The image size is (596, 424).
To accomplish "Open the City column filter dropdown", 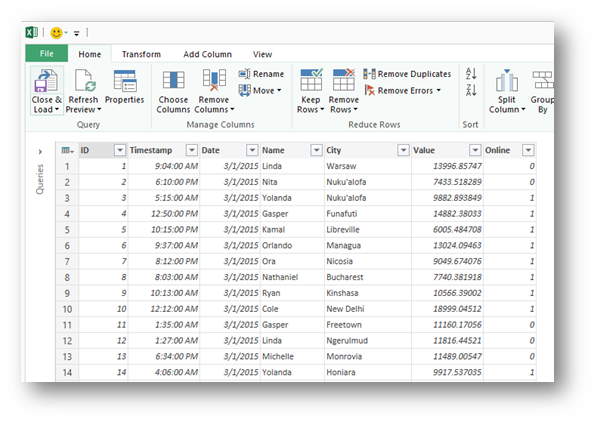I will pyautogui.click(x=403, y=150).
